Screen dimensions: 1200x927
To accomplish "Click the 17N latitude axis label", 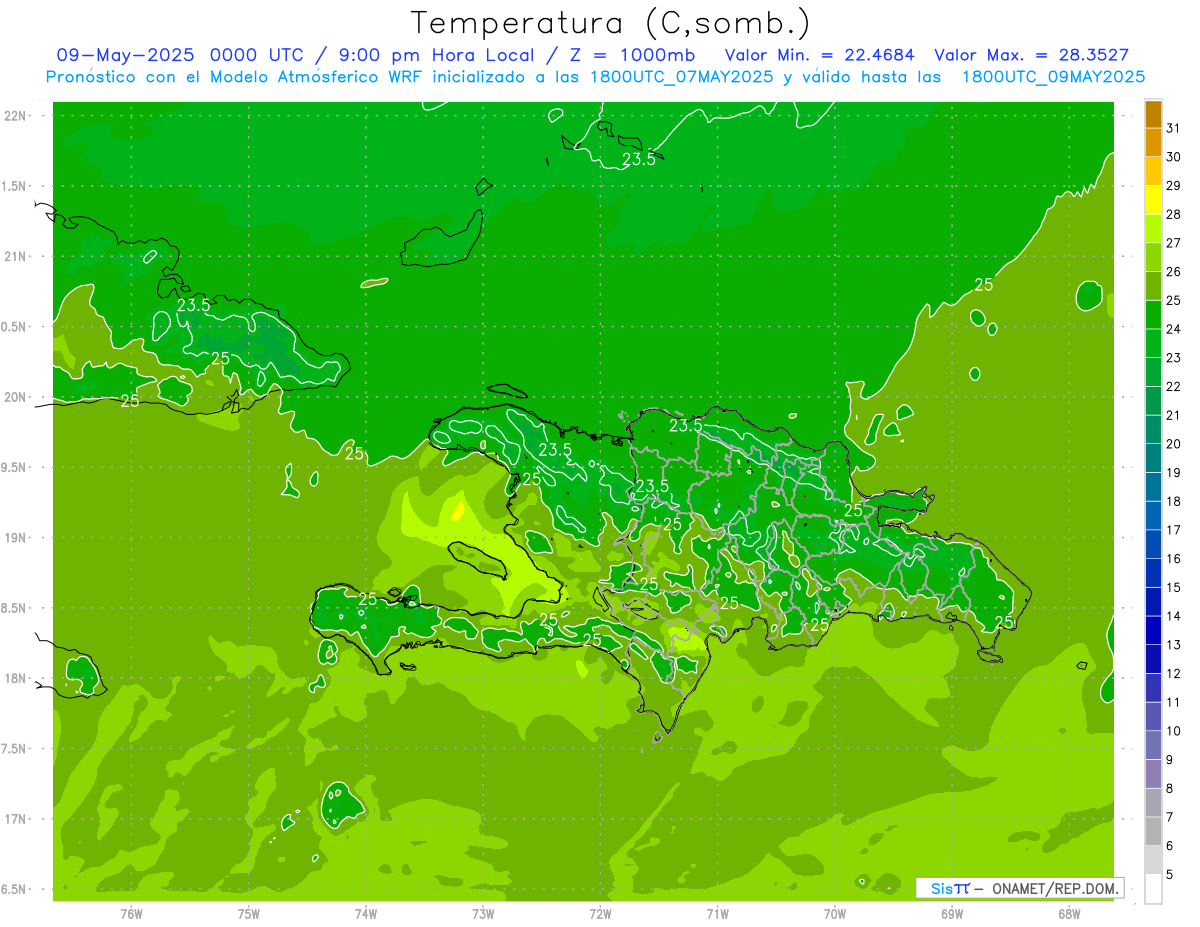I will (17, 819).
